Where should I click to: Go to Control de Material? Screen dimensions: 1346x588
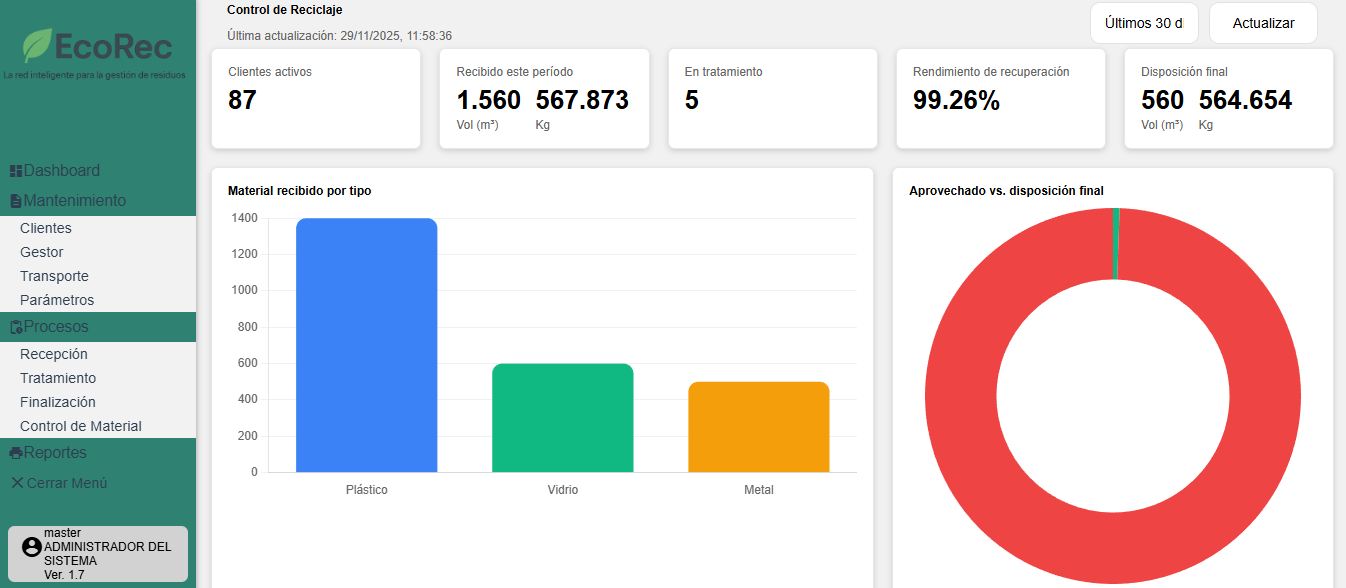81,426
